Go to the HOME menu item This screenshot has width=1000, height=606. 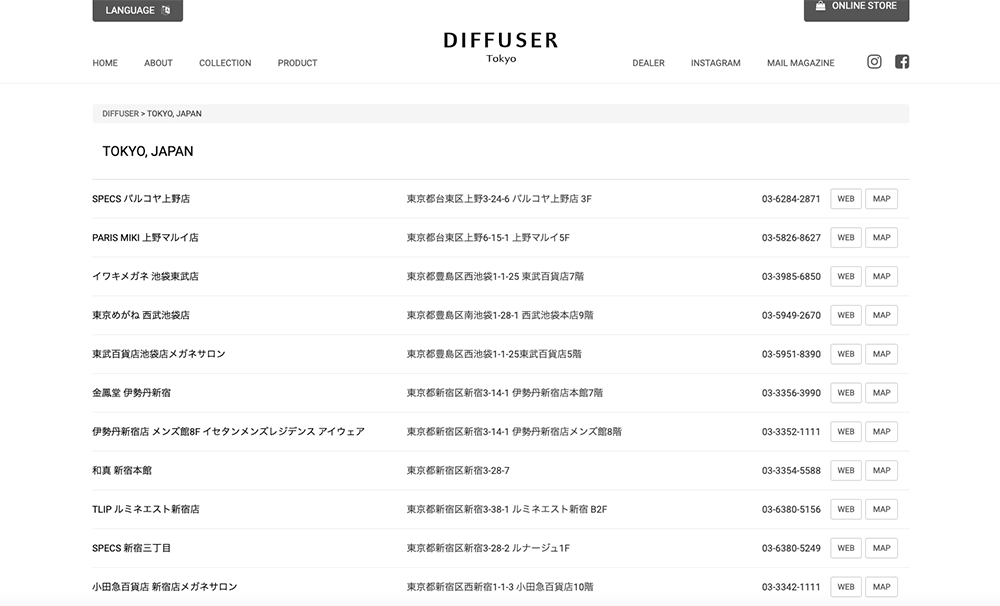point(105,63)
